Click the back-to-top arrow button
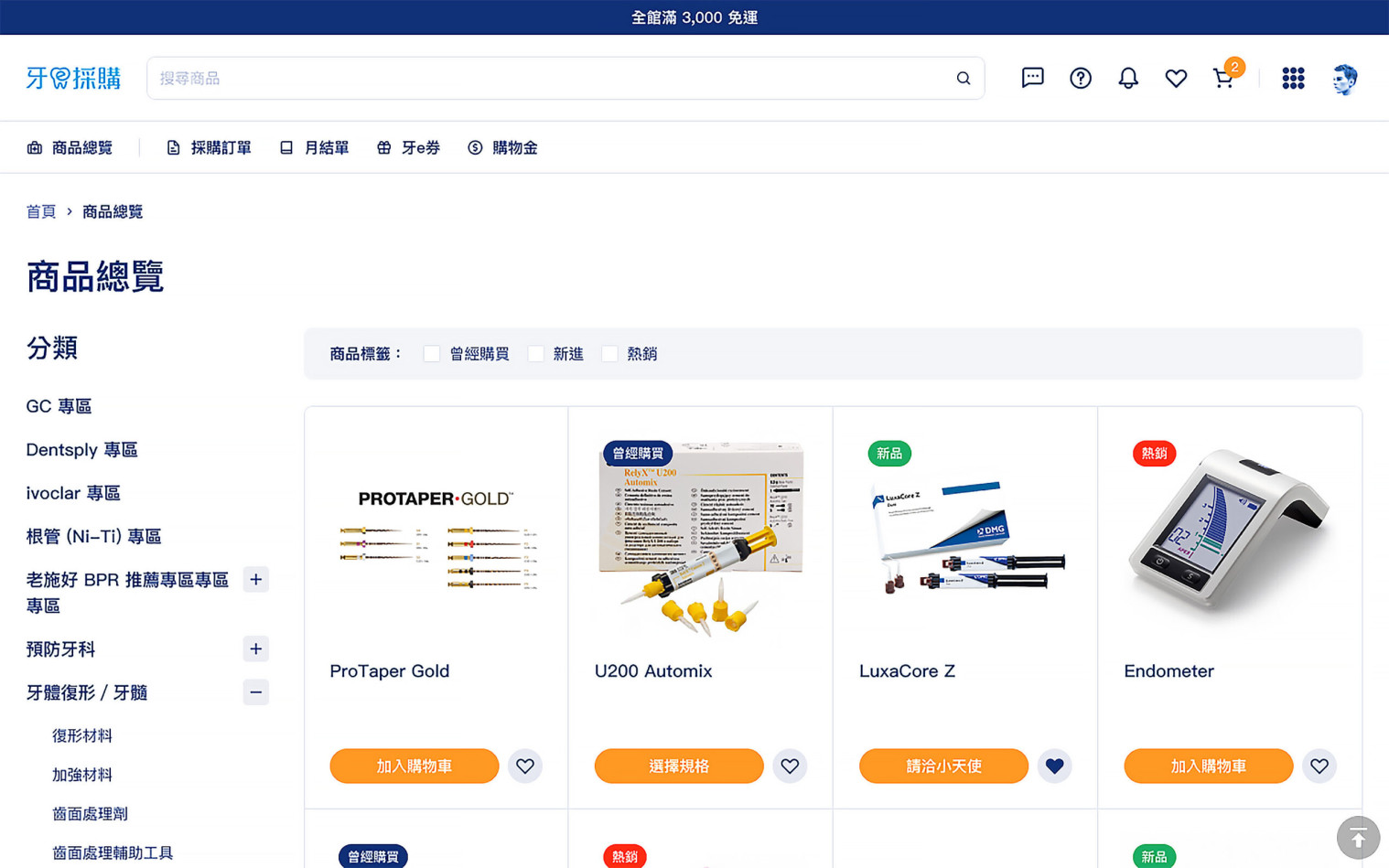Screen dimensions: 1389x868 pos(1358,837)
